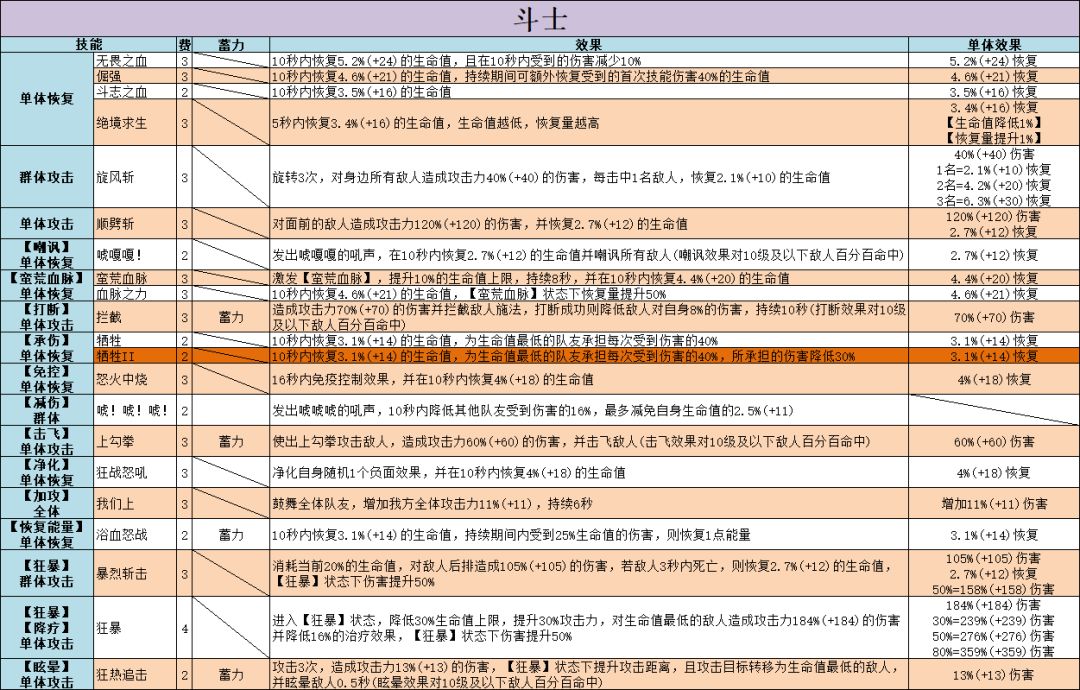Select the single-target cell 5.2%(+24)恢复
The image size is (1080, 690).
pos(994,61)
